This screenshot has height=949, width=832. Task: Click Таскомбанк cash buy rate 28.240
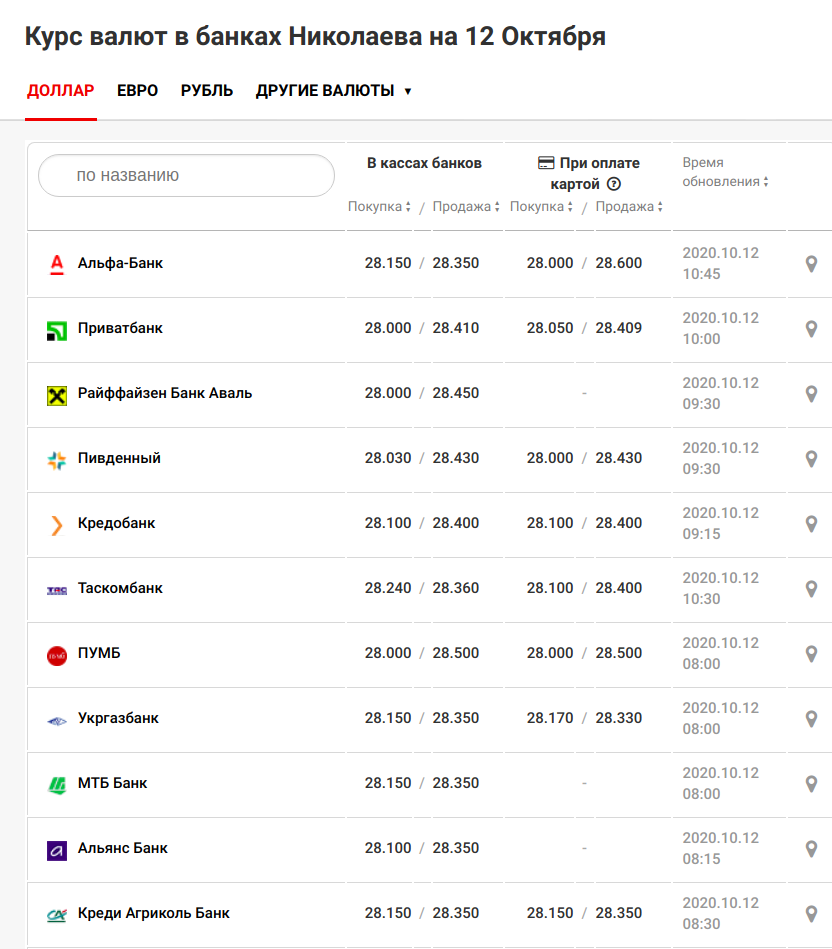tap(388, 588)
